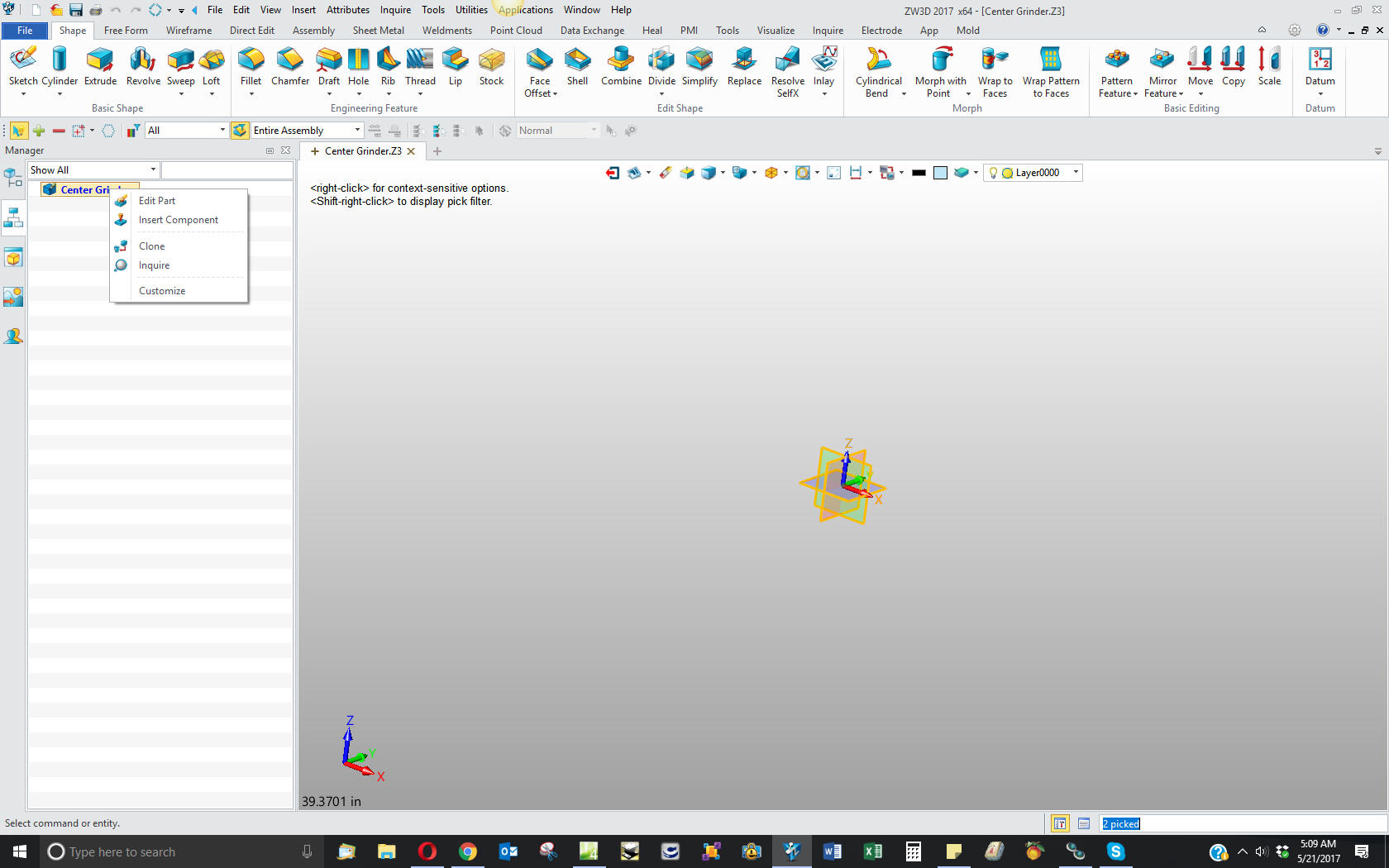Select the Draft tool

(329, 66)
